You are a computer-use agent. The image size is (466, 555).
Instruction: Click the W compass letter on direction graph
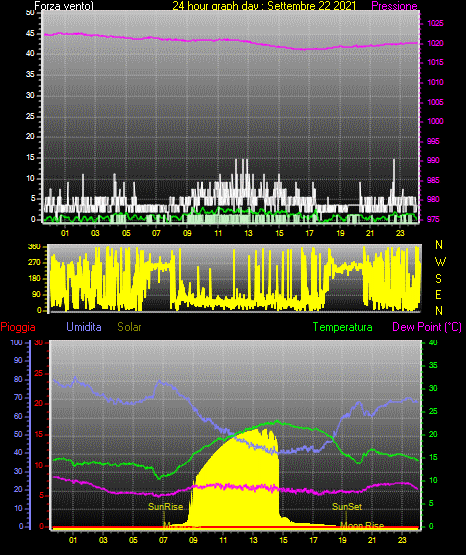click(x=440, y=262)
